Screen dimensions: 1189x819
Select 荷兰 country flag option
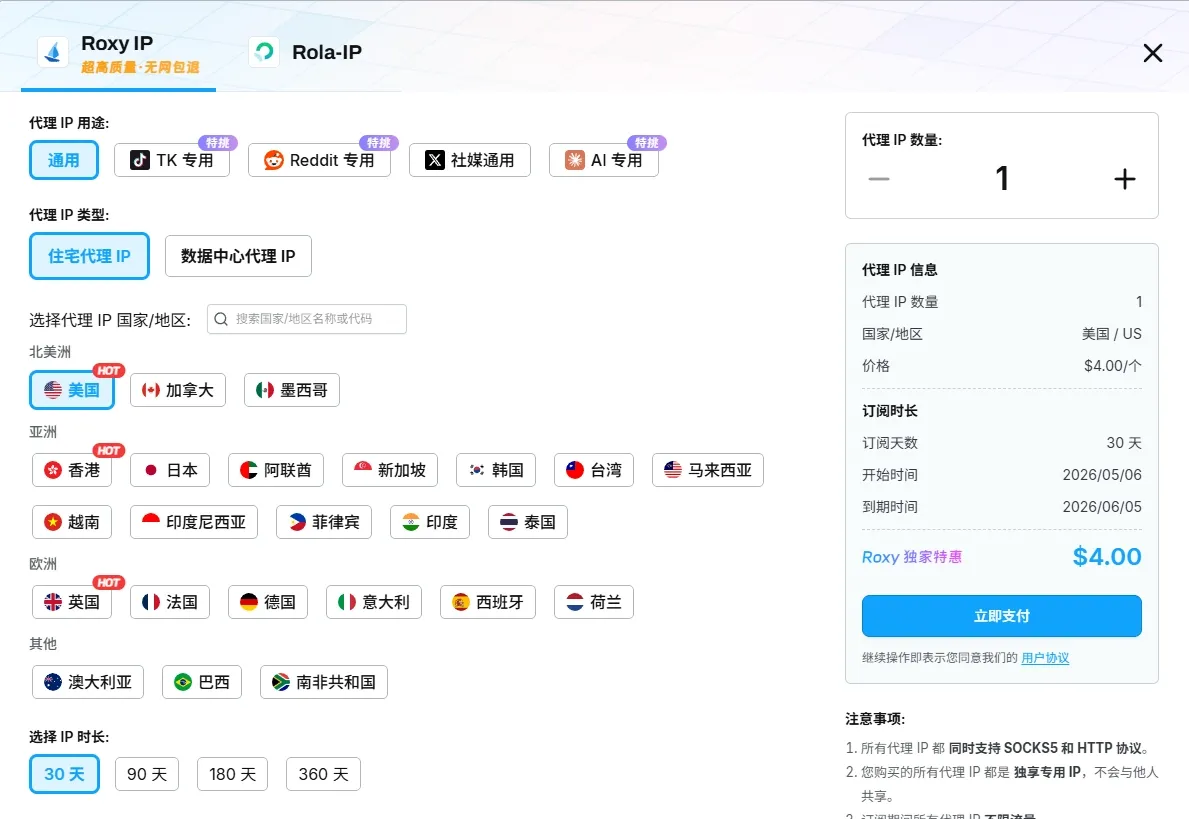(x=594, y=602)
